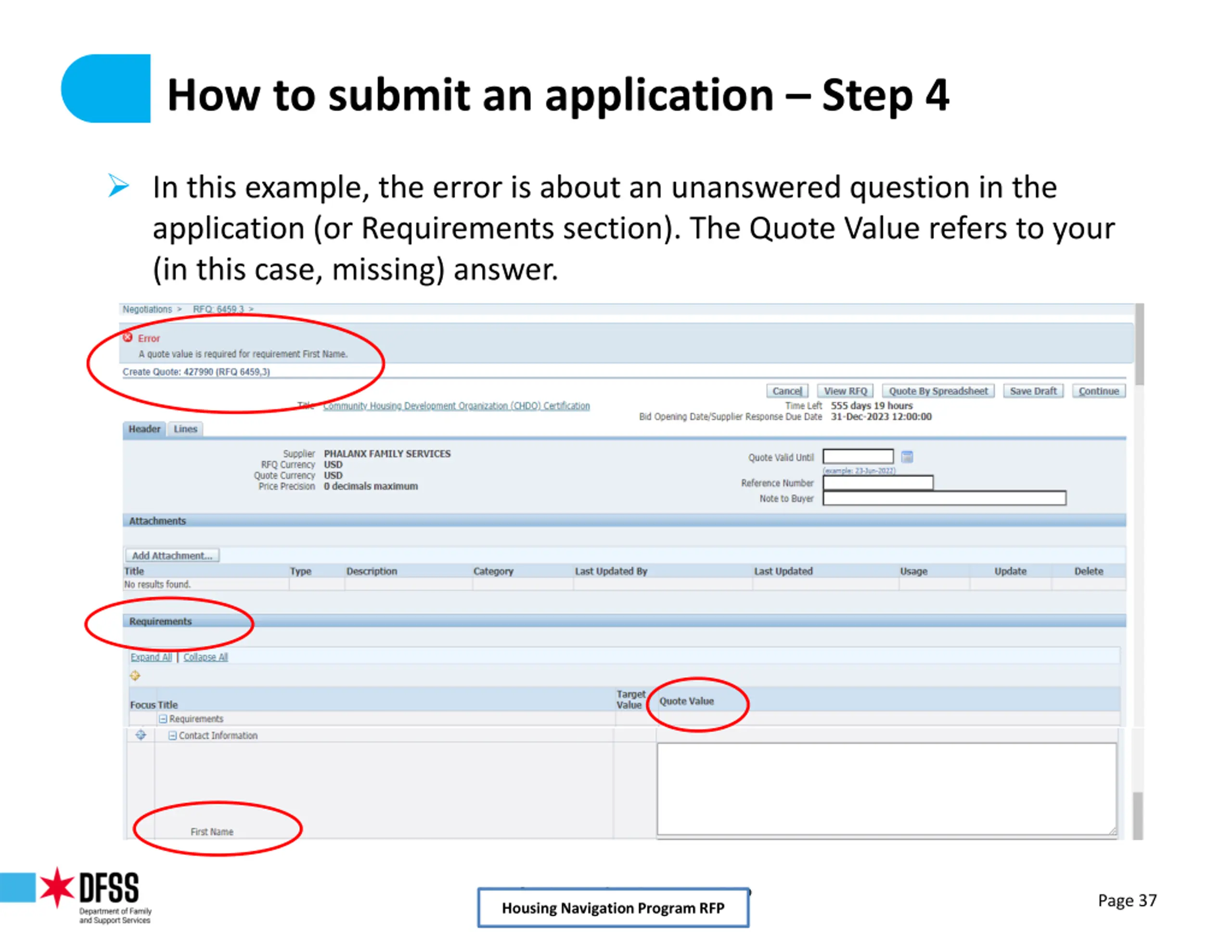
Task: Click the '555 days 19 hours' time left value
Action: tap(871, 405)
